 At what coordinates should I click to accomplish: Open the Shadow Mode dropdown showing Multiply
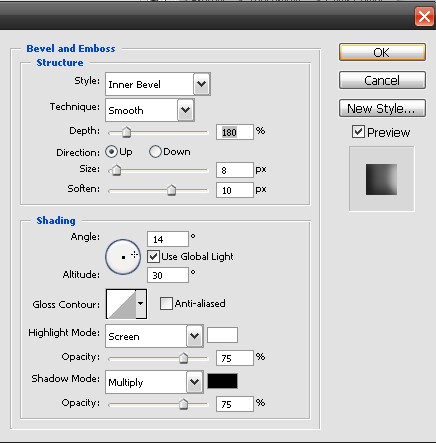pos(154,382)
